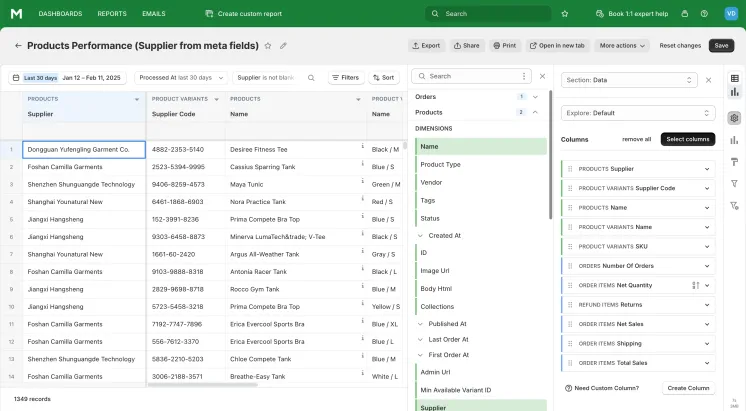This screenshot has height=411, width=746.
Task: Click cell Maya Tunic
Action: [296, 185]
